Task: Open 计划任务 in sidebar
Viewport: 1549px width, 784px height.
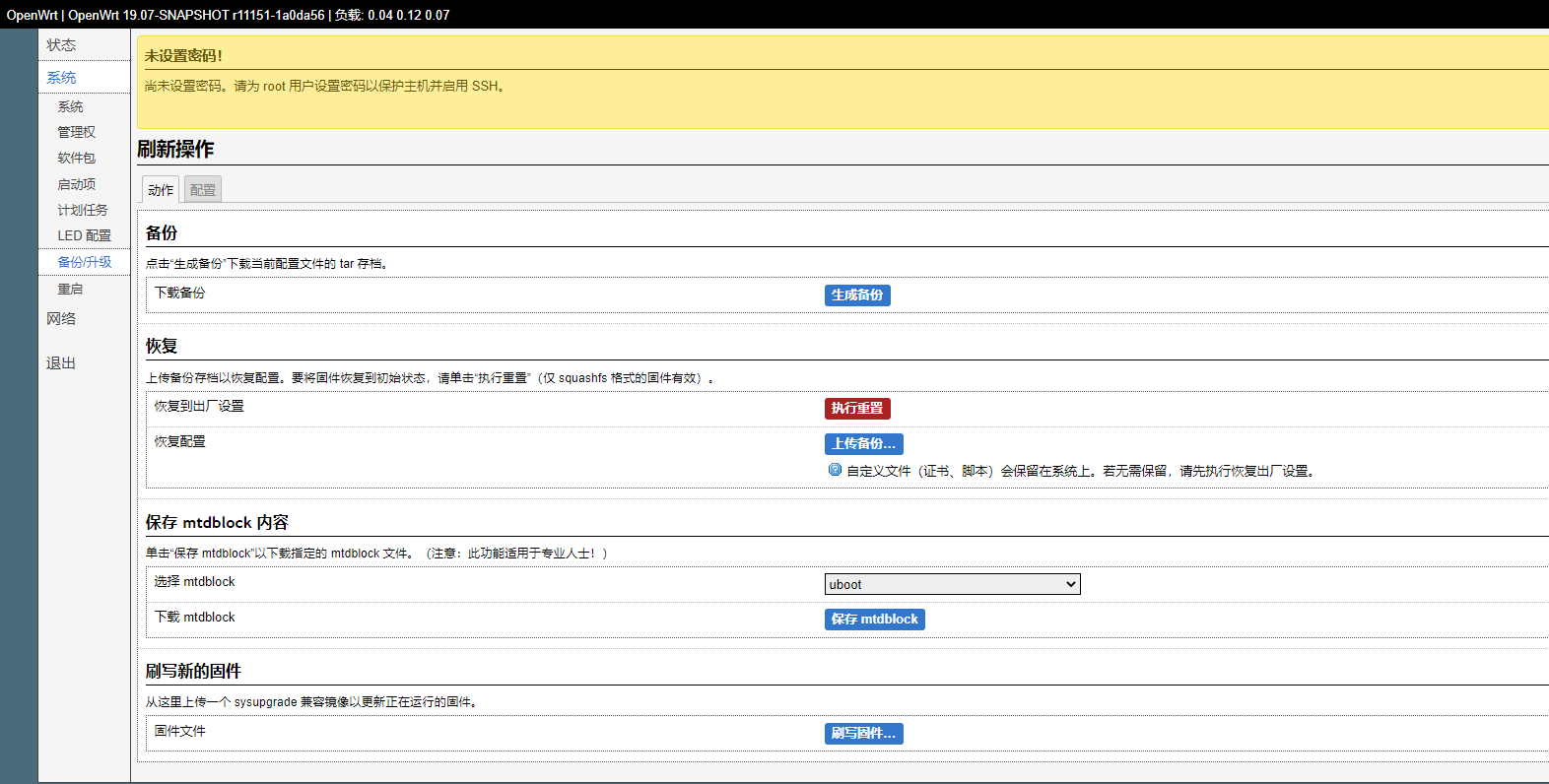Action: (x=83, y=210)
